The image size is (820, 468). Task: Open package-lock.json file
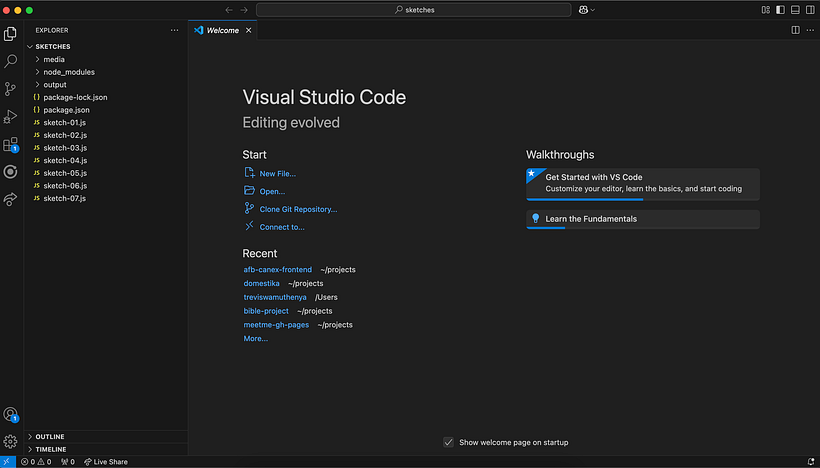point(107,97)
